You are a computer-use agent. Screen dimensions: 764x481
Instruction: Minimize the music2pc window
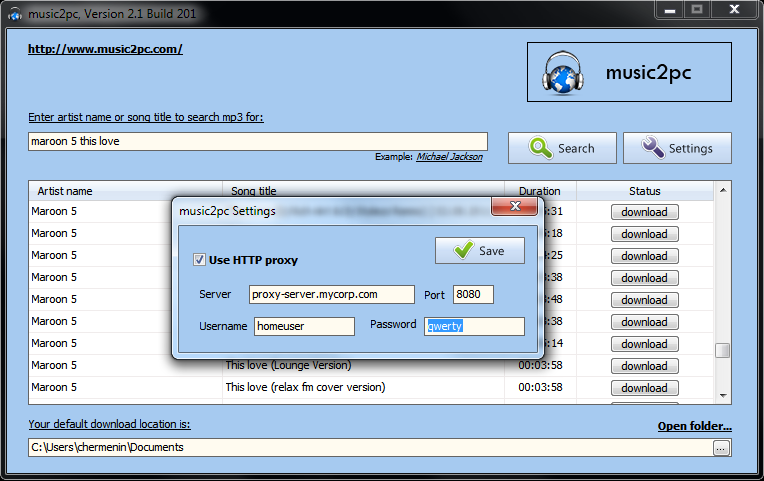pos(670,9)
